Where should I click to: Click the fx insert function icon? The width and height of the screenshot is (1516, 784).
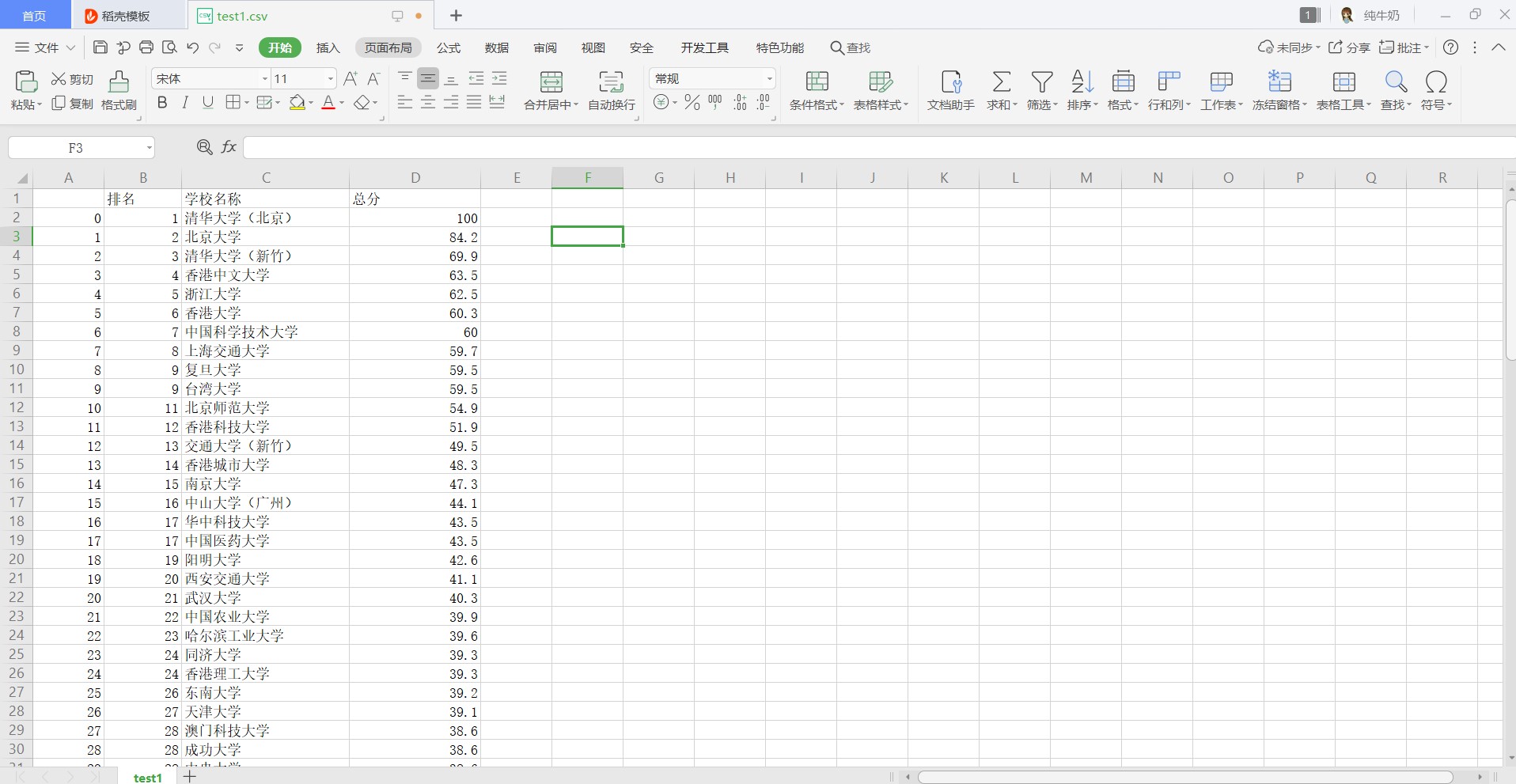229,147
